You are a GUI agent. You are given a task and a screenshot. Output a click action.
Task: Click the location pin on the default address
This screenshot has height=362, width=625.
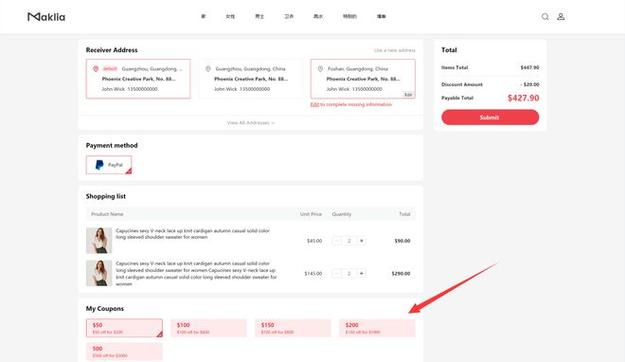click(96, 69)
